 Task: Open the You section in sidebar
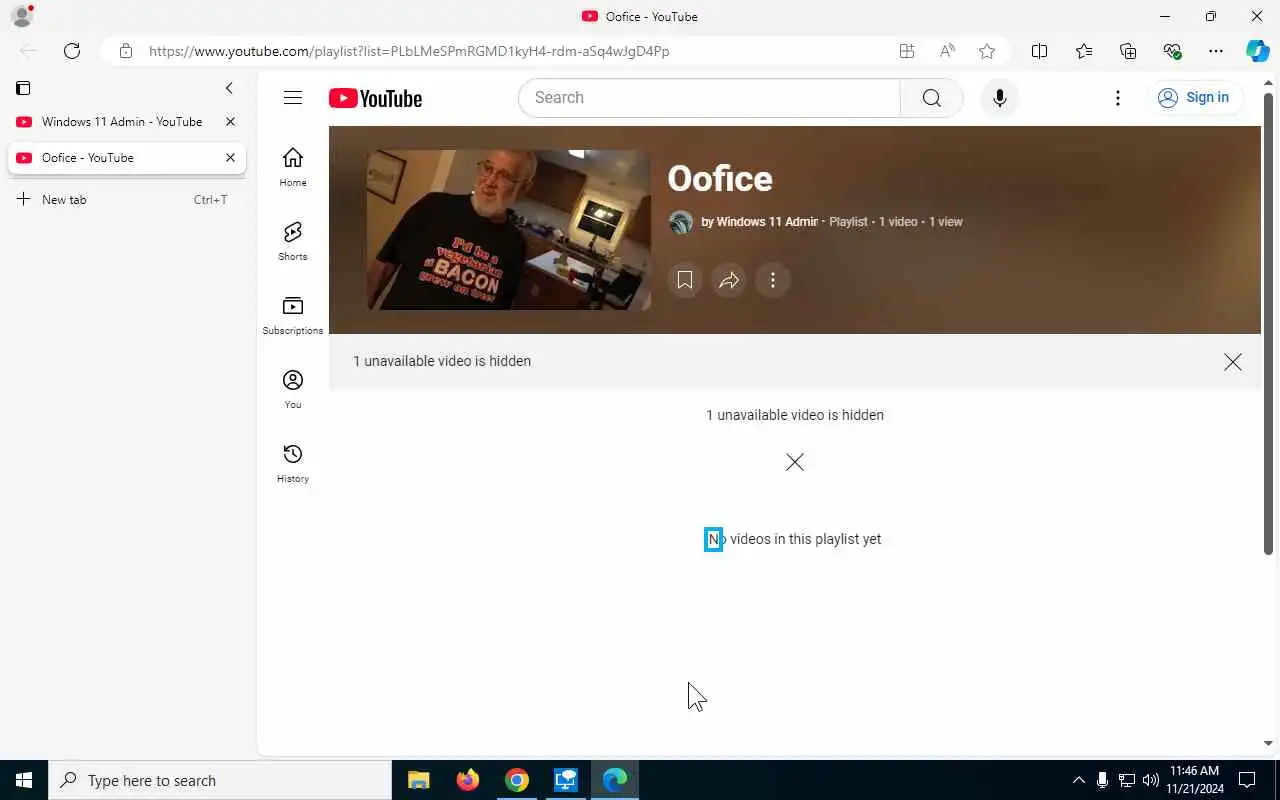coord(292,389)
